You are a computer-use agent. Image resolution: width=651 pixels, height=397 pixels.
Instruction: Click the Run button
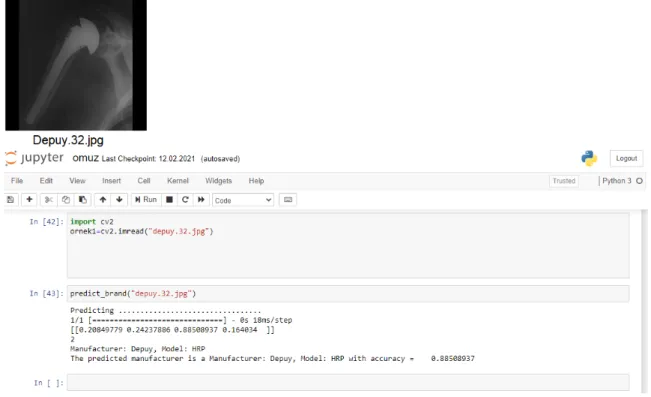click(146, 200)
